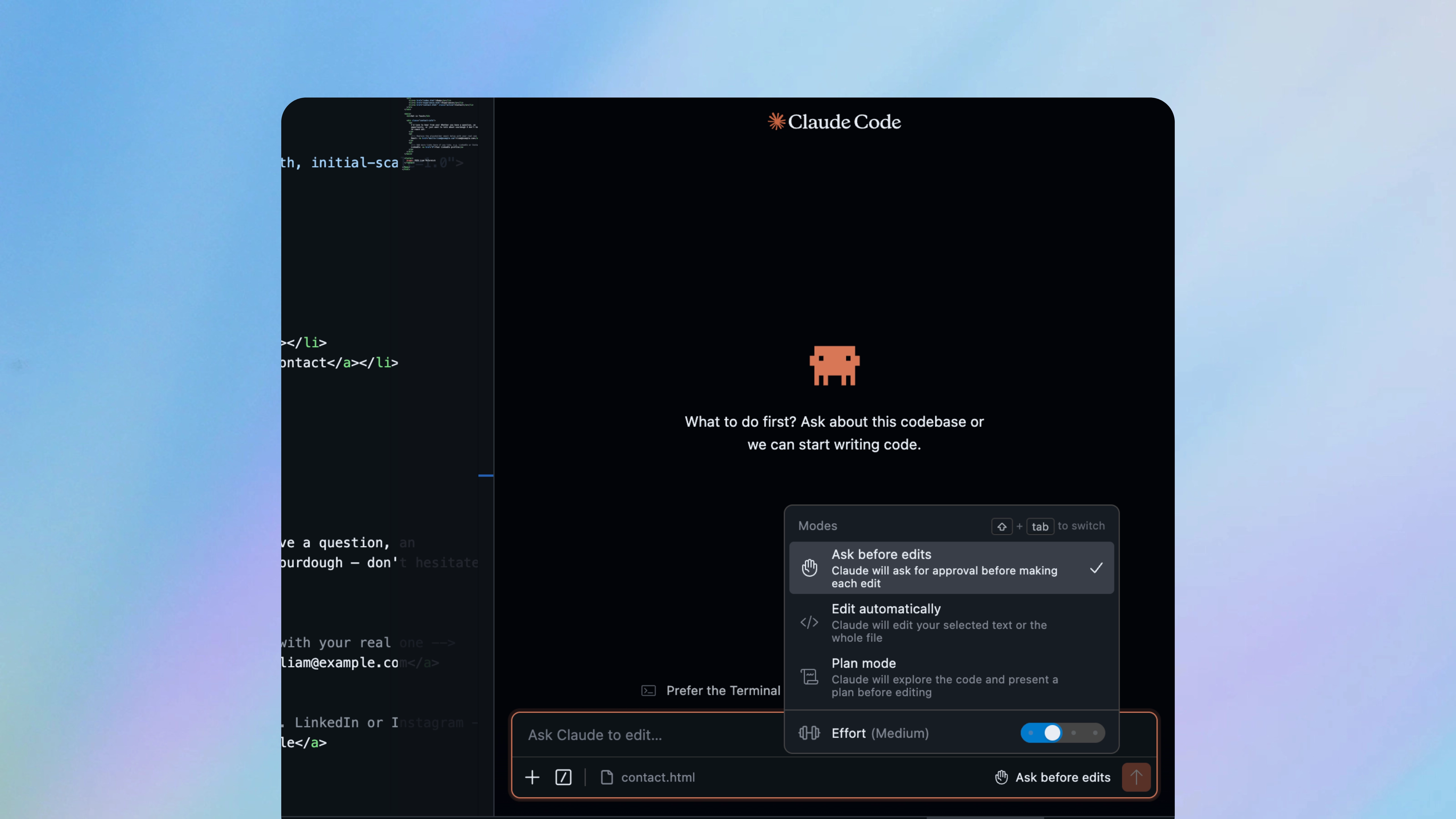Click the code brackets Edit automatically icon
The height and width of the screenshot is (819, 1456).
(809, 622)
